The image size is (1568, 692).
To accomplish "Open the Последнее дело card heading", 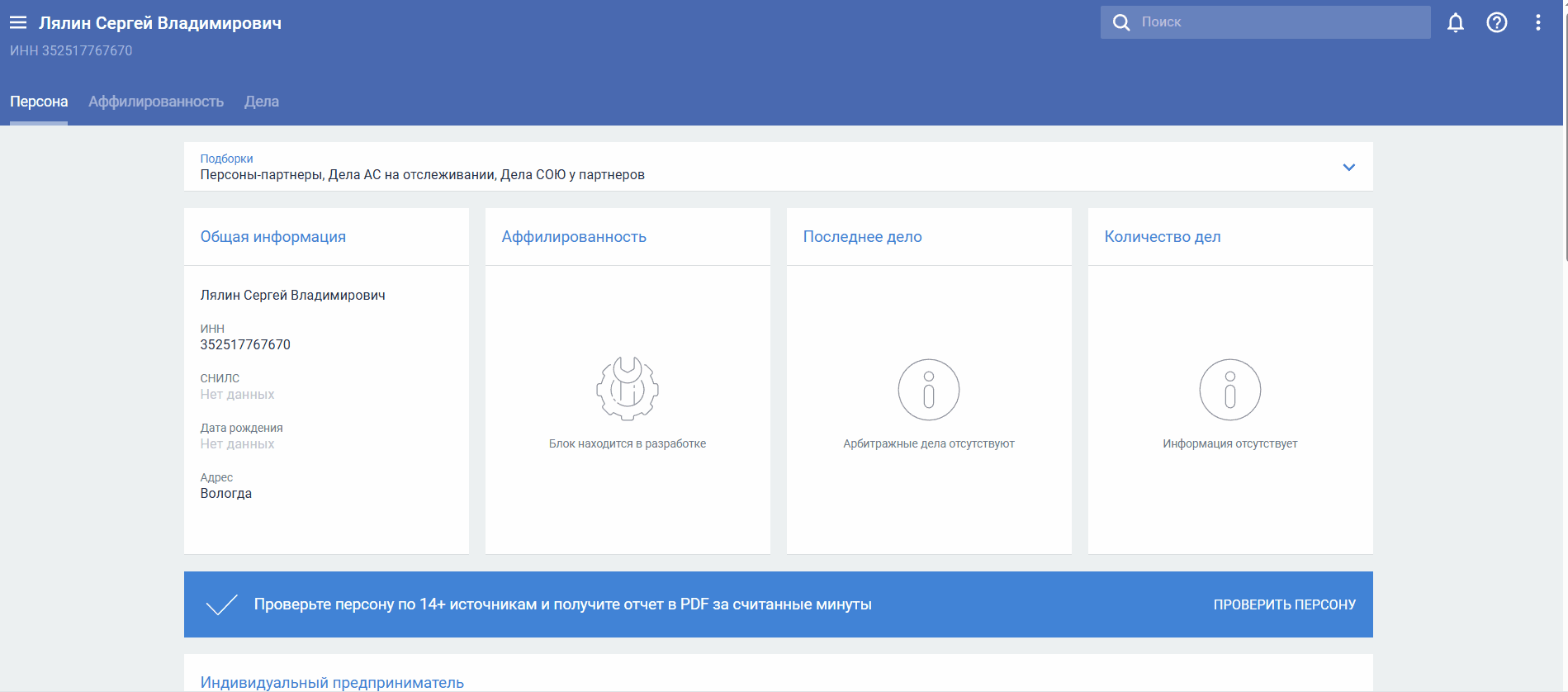I will 862,237.
